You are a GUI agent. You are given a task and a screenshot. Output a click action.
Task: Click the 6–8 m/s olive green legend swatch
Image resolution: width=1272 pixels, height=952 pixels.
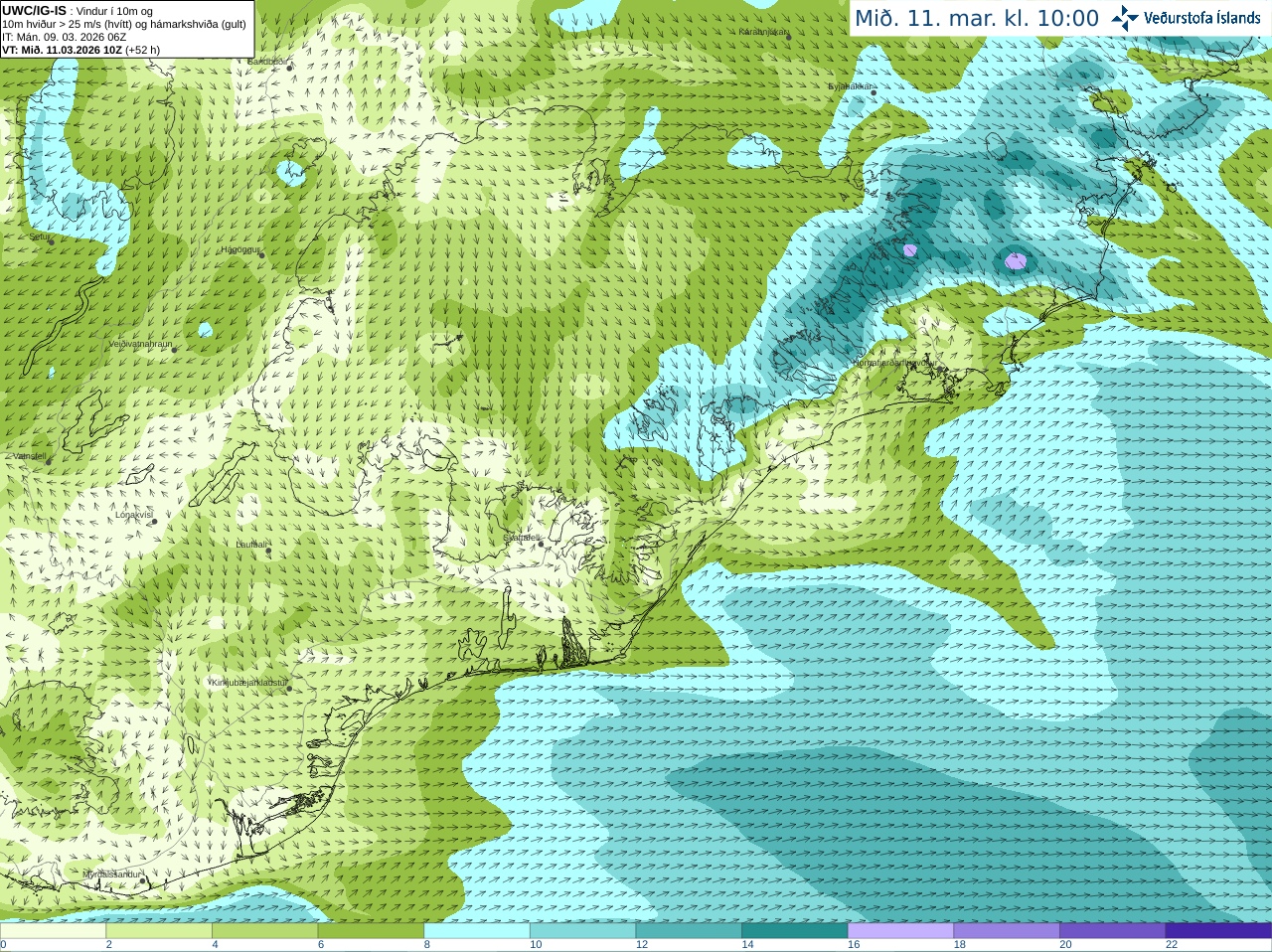pyautogui.click(x=371, y=931)
